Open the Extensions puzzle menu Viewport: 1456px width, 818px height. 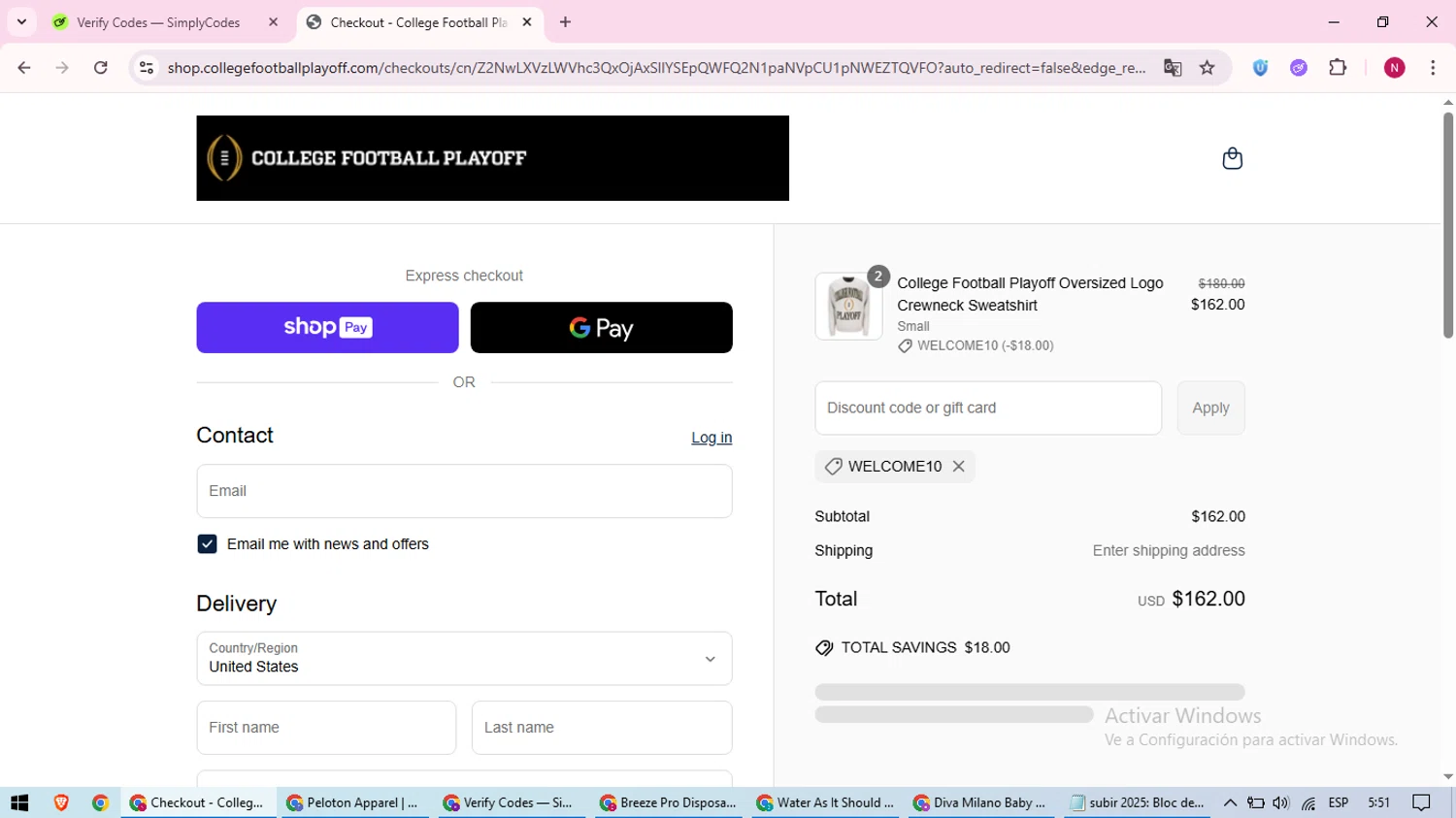click(x=1338, y=68)
